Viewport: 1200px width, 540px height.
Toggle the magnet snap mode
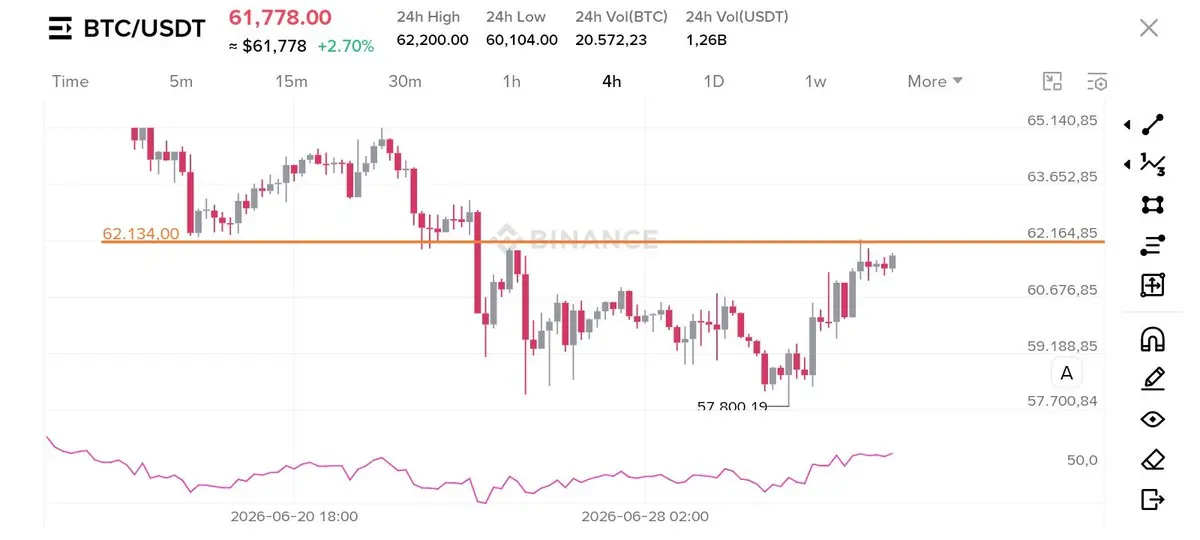(1153, 339)
